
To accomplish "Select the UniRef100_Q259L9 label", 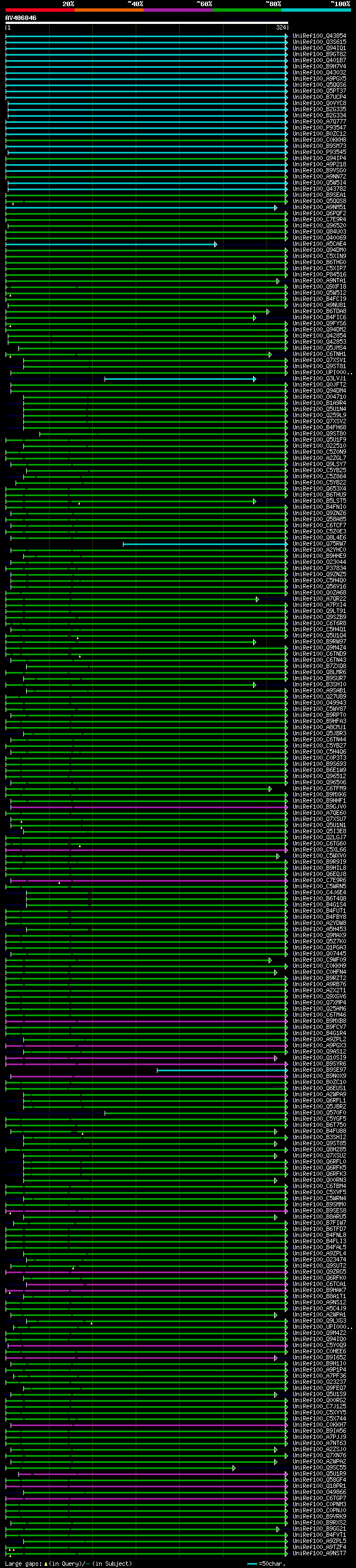I will pos(319,415).
